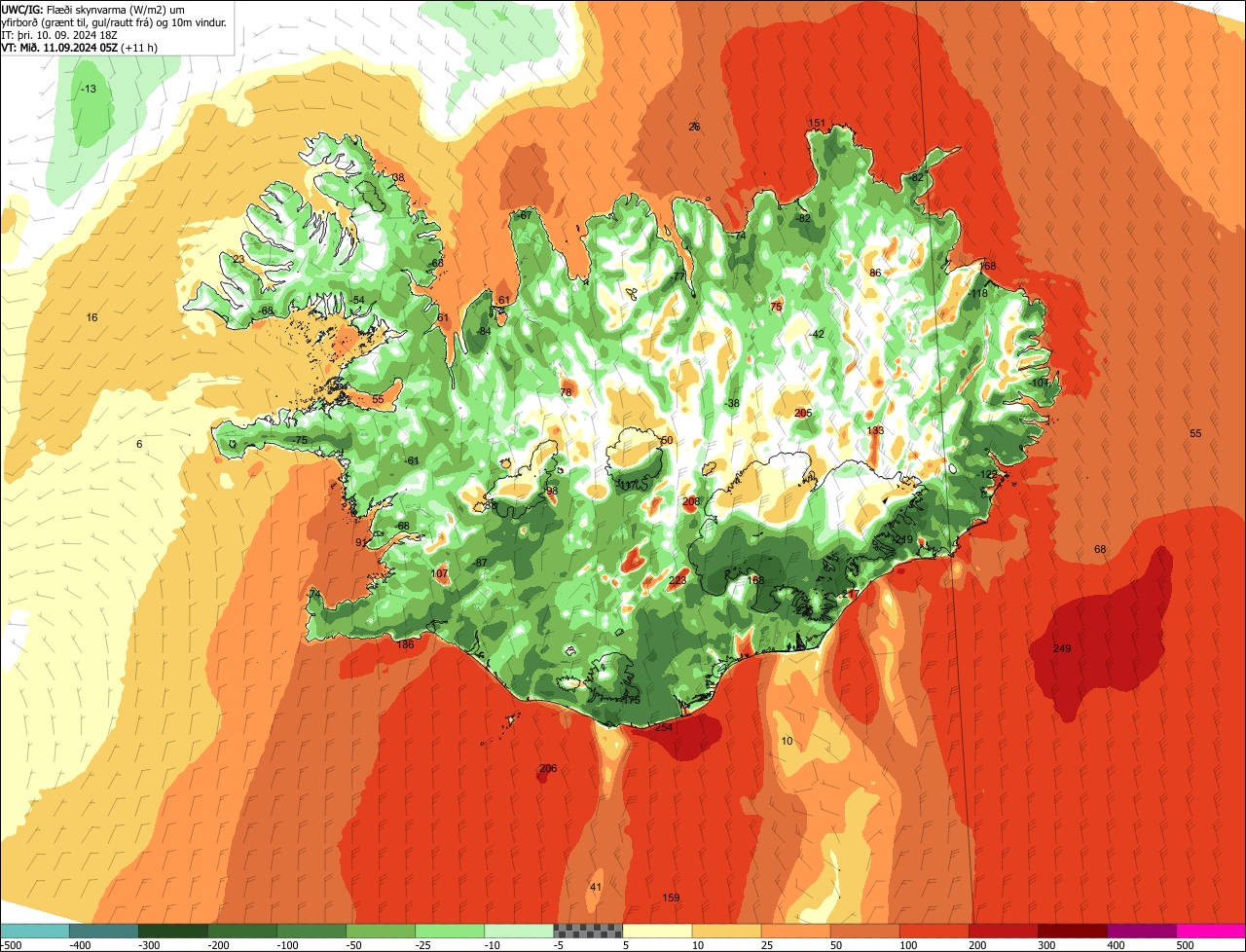1246x952 pixels.
Task: Click the '78' value in the west-central highlands
Action: [566, 392]
